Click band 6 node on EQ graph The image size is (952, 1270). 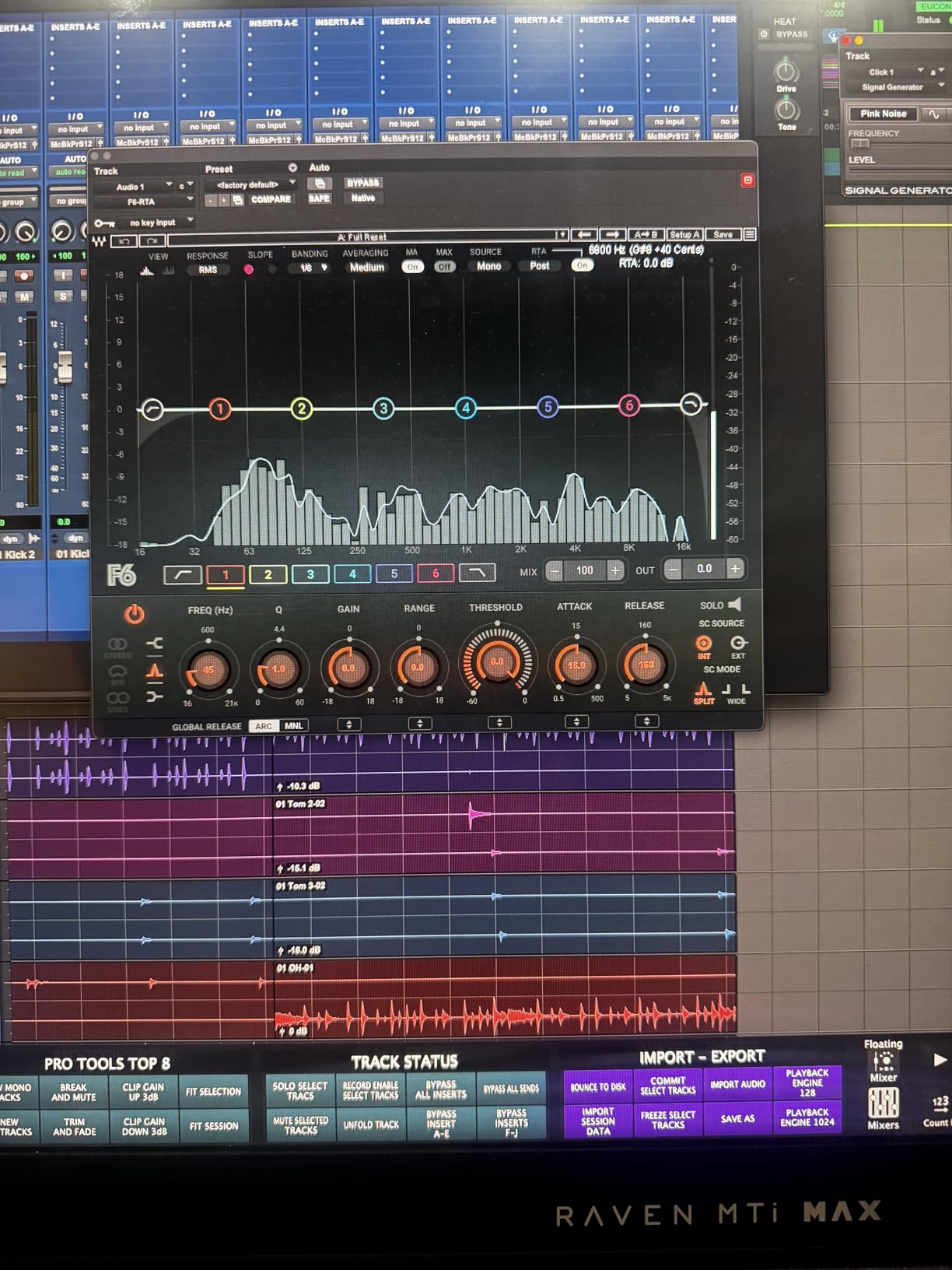tap(629, 405)
